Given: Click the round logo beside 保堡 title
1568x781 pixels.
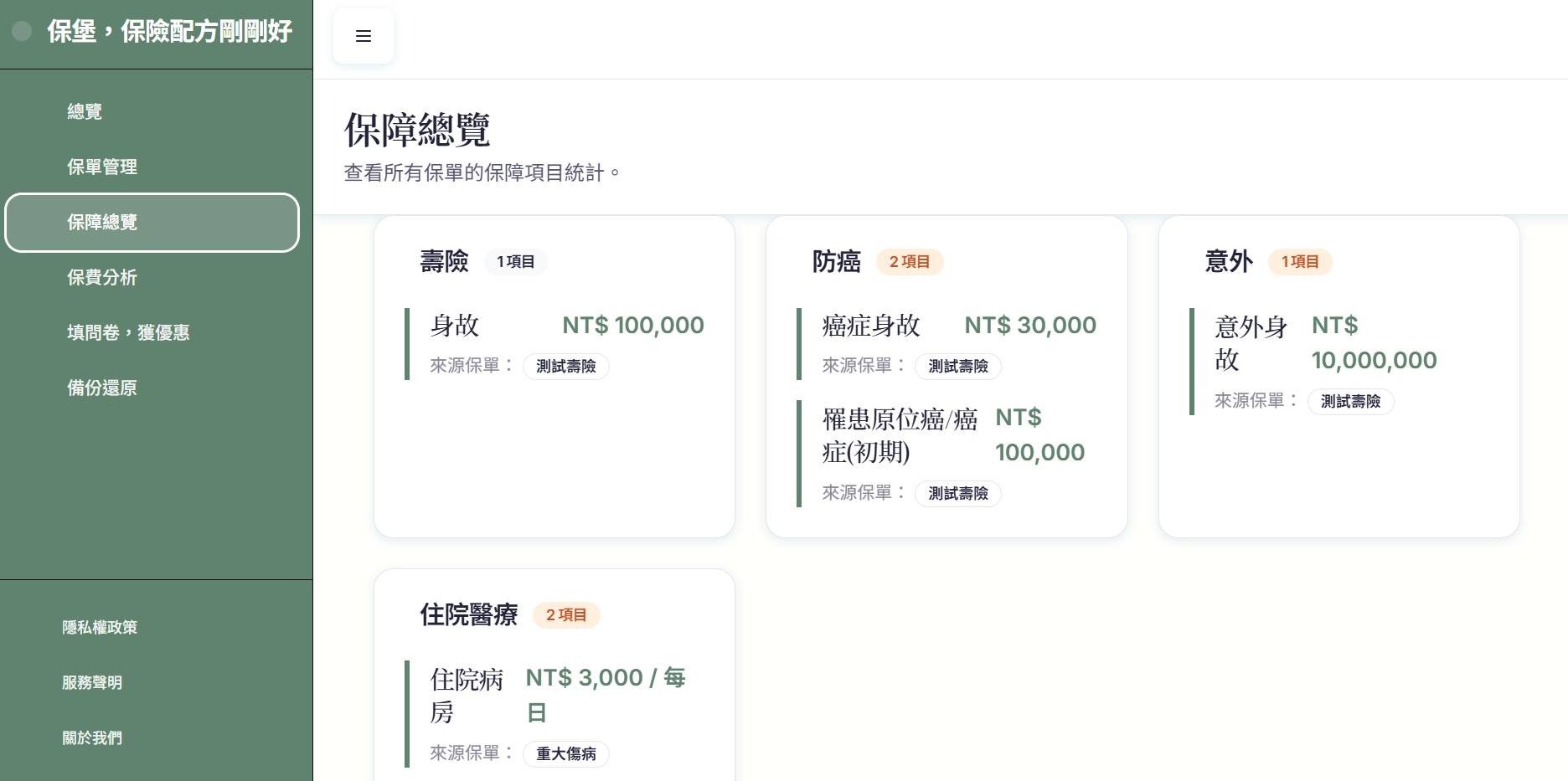Looking at the screenshot, I should click(x=22, y=32).
